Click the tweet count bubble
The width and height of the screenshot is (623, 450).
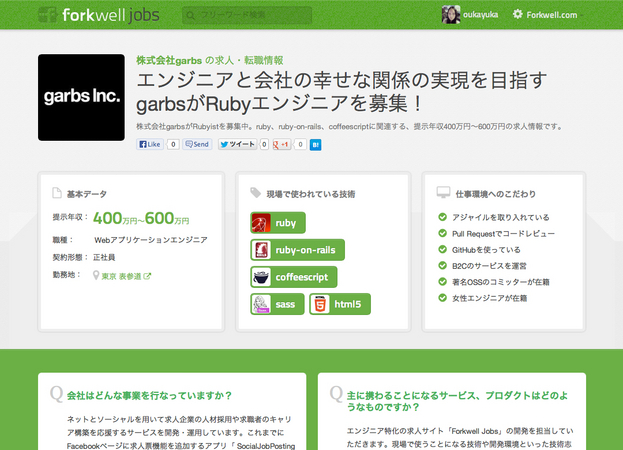pos(264,144)
